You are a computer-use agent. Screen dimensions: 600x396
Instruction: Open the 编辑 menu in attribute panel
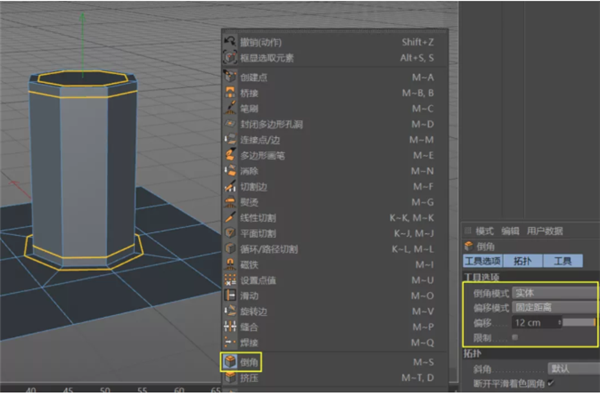pyautogui.click(x=510, y=231)
